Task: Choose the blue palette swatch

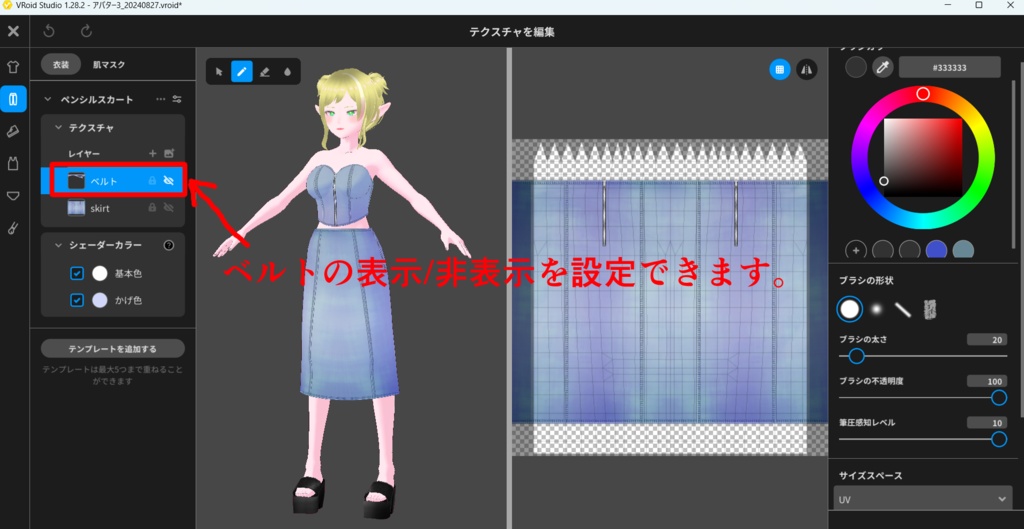Action: point(936,250)
